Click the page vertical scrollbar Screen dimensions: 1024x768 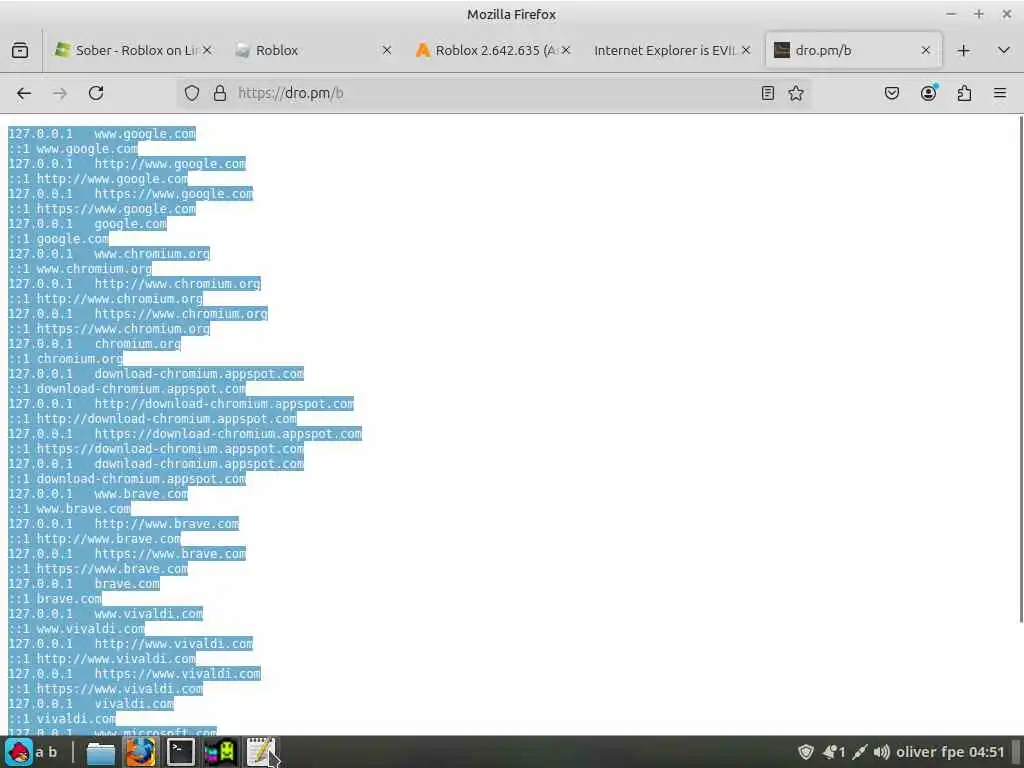tap(1020, 369)
